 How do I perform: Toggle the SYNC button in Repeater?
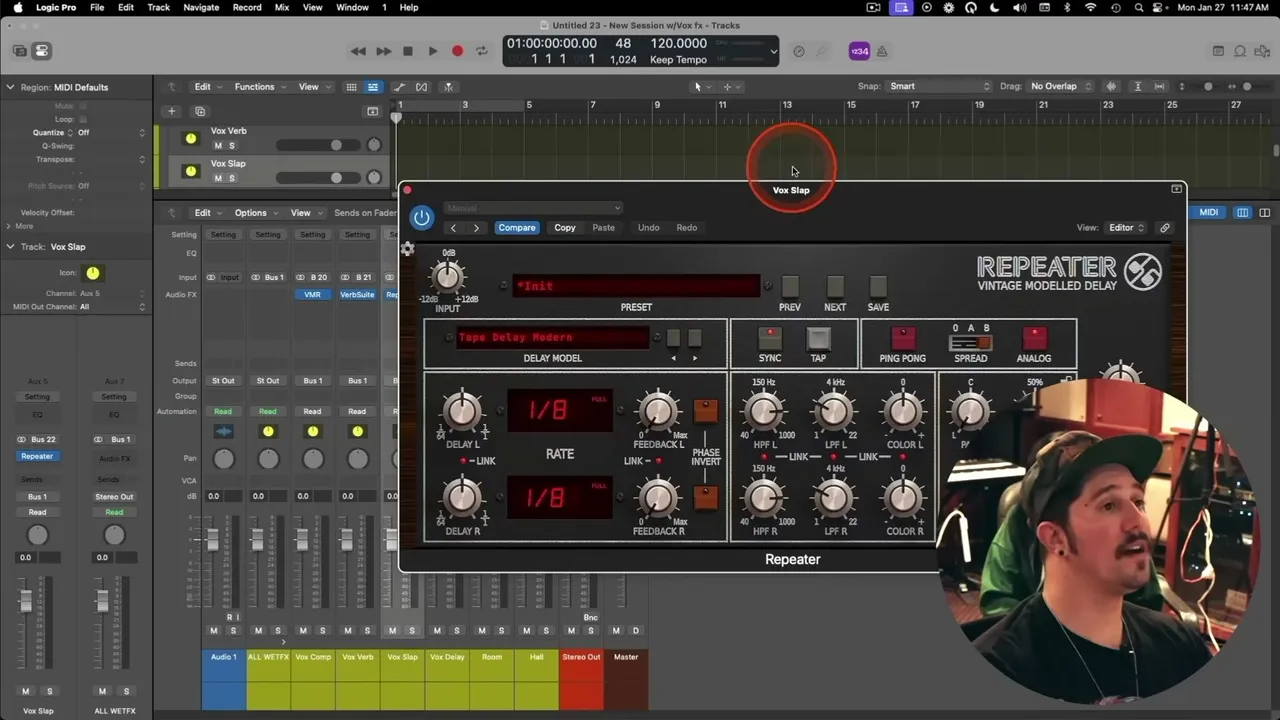tap(770, 338)
